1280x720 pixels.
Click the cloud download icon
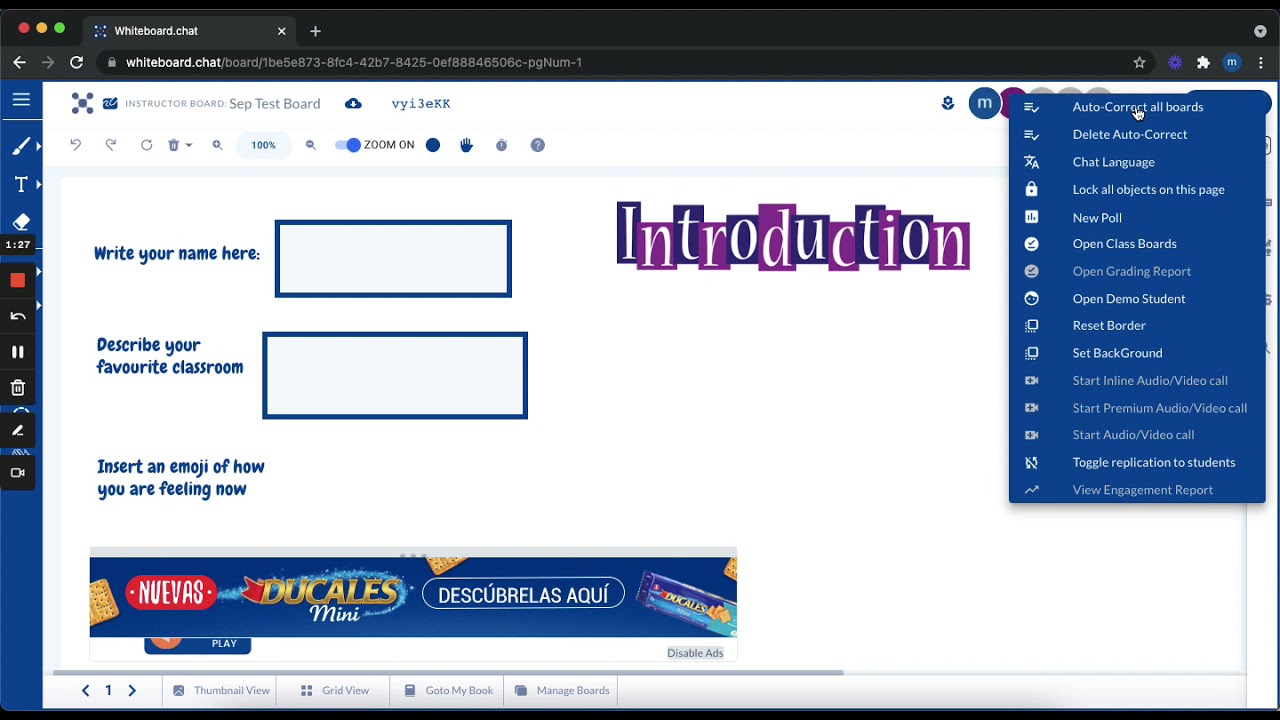click(x=353, y=103)
